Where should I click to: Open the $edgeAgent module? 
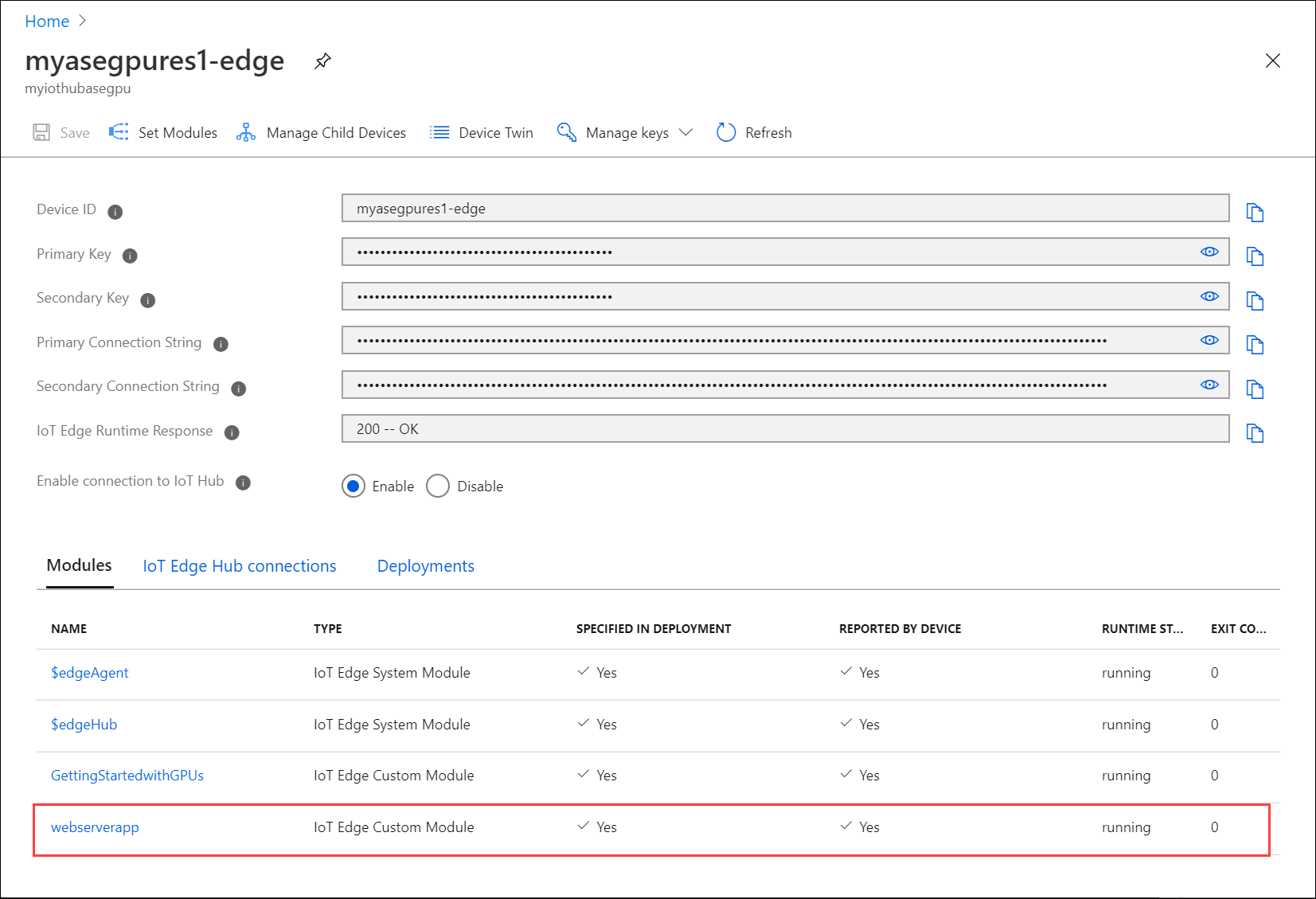point(89,673)
